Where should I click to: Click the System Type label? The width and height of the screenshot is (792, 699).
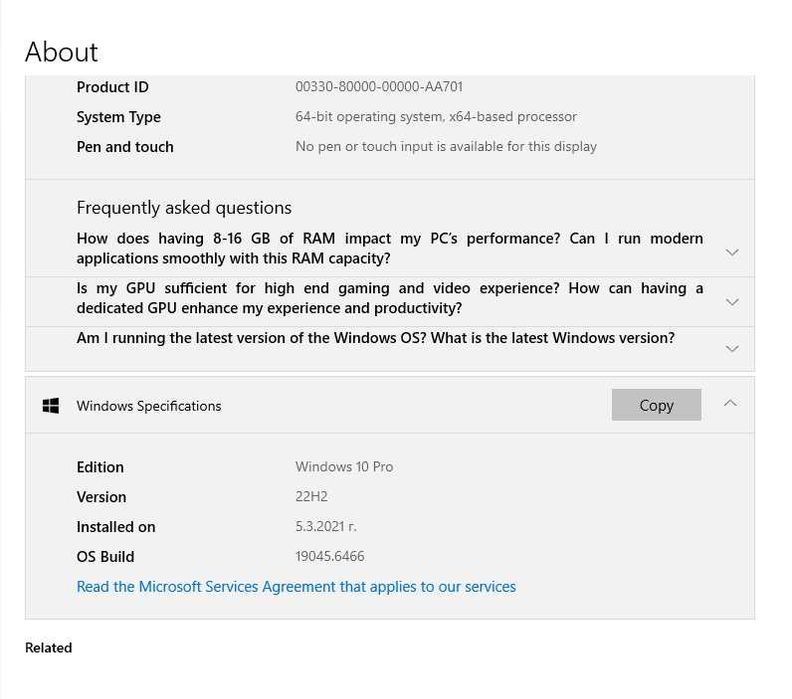(119, 117)
